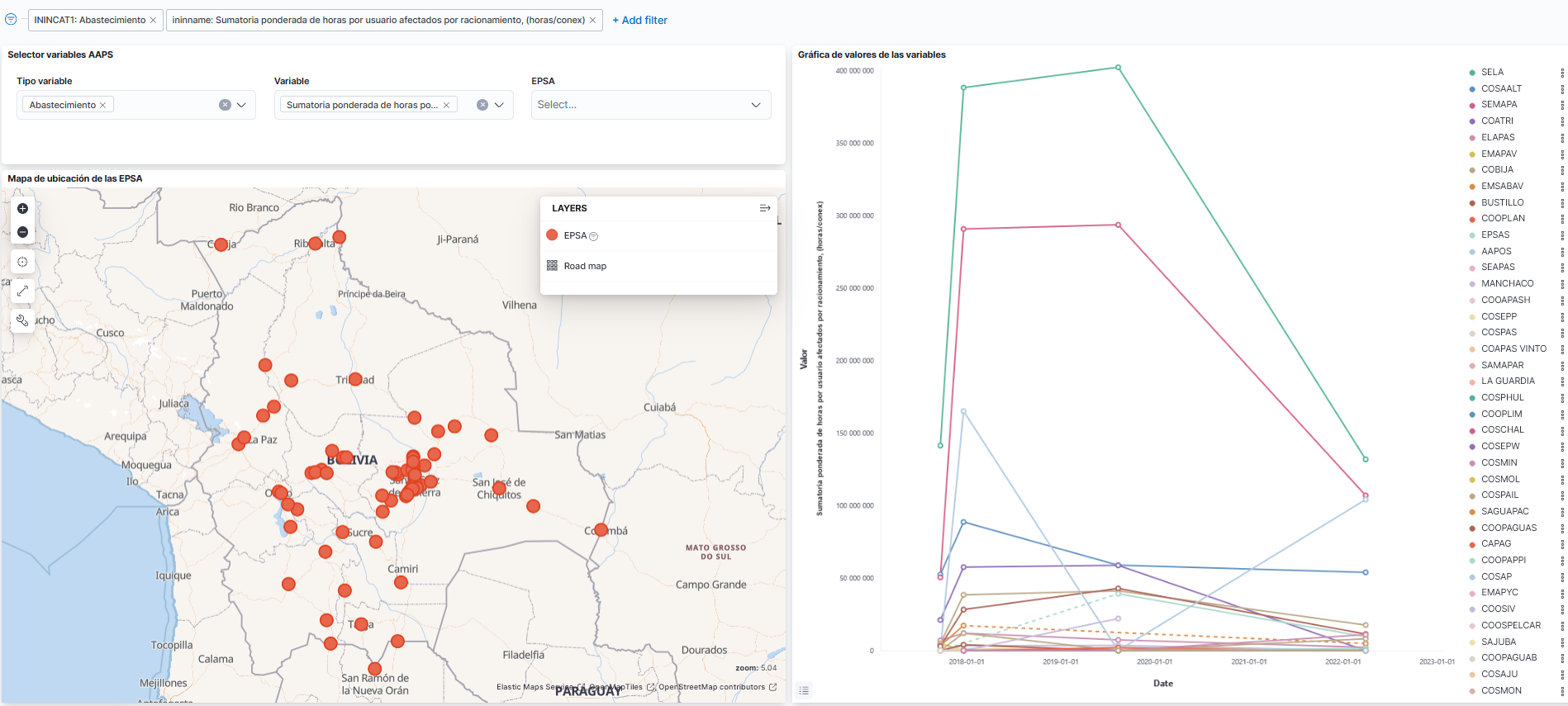Toggle COSAALT series in chart legend
Screen dimensions: 1568x706
1500,88
